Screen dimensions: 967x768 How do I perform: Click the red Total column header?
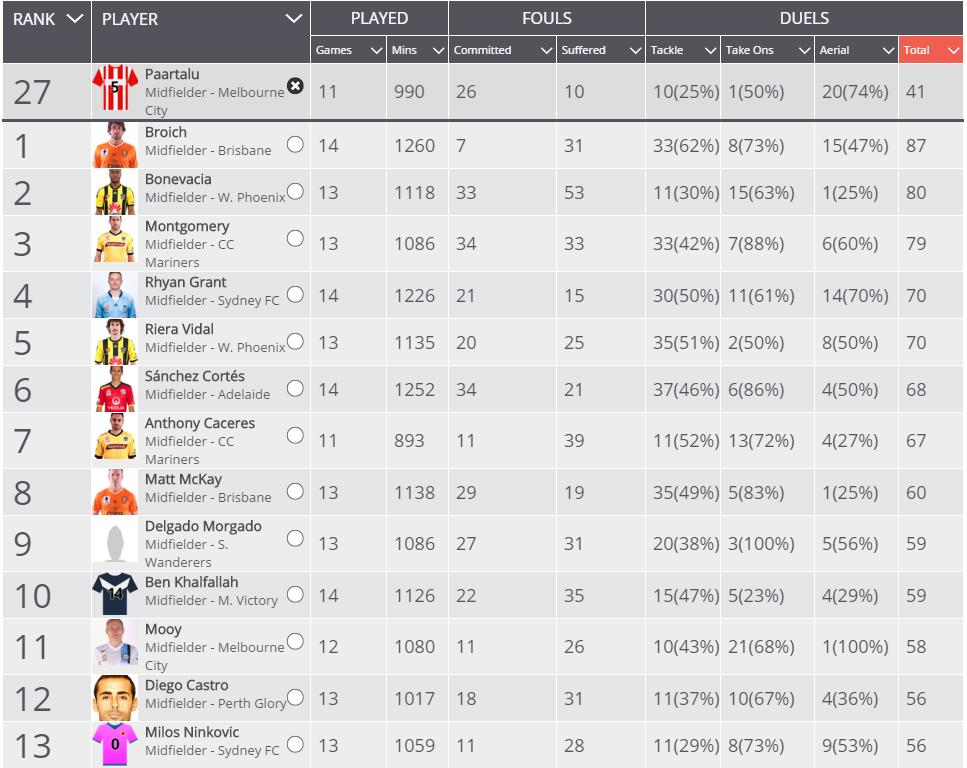click(x=931, y=50)
